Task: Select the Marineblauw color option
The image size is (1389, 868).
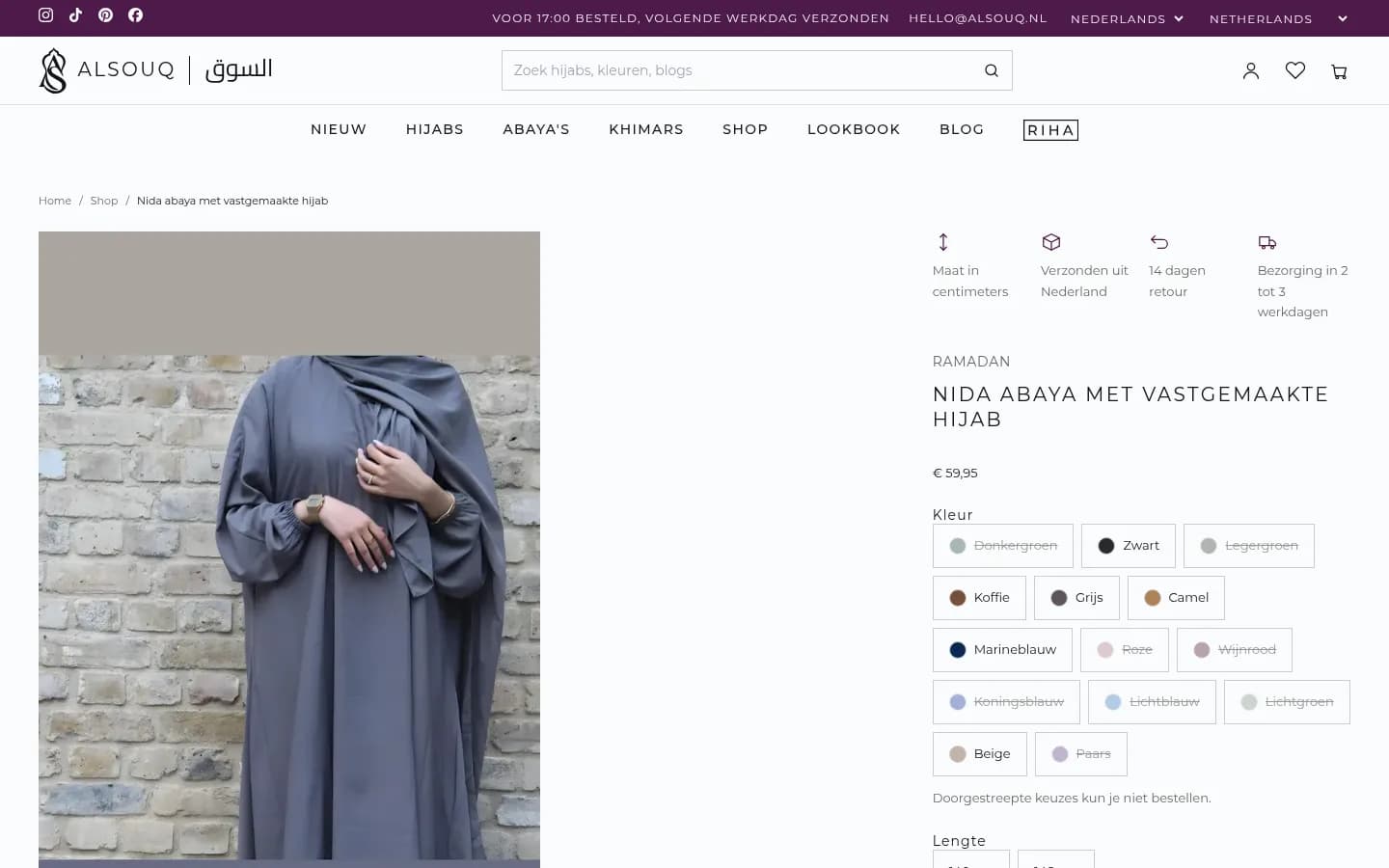Action: tap(1002, 650)
